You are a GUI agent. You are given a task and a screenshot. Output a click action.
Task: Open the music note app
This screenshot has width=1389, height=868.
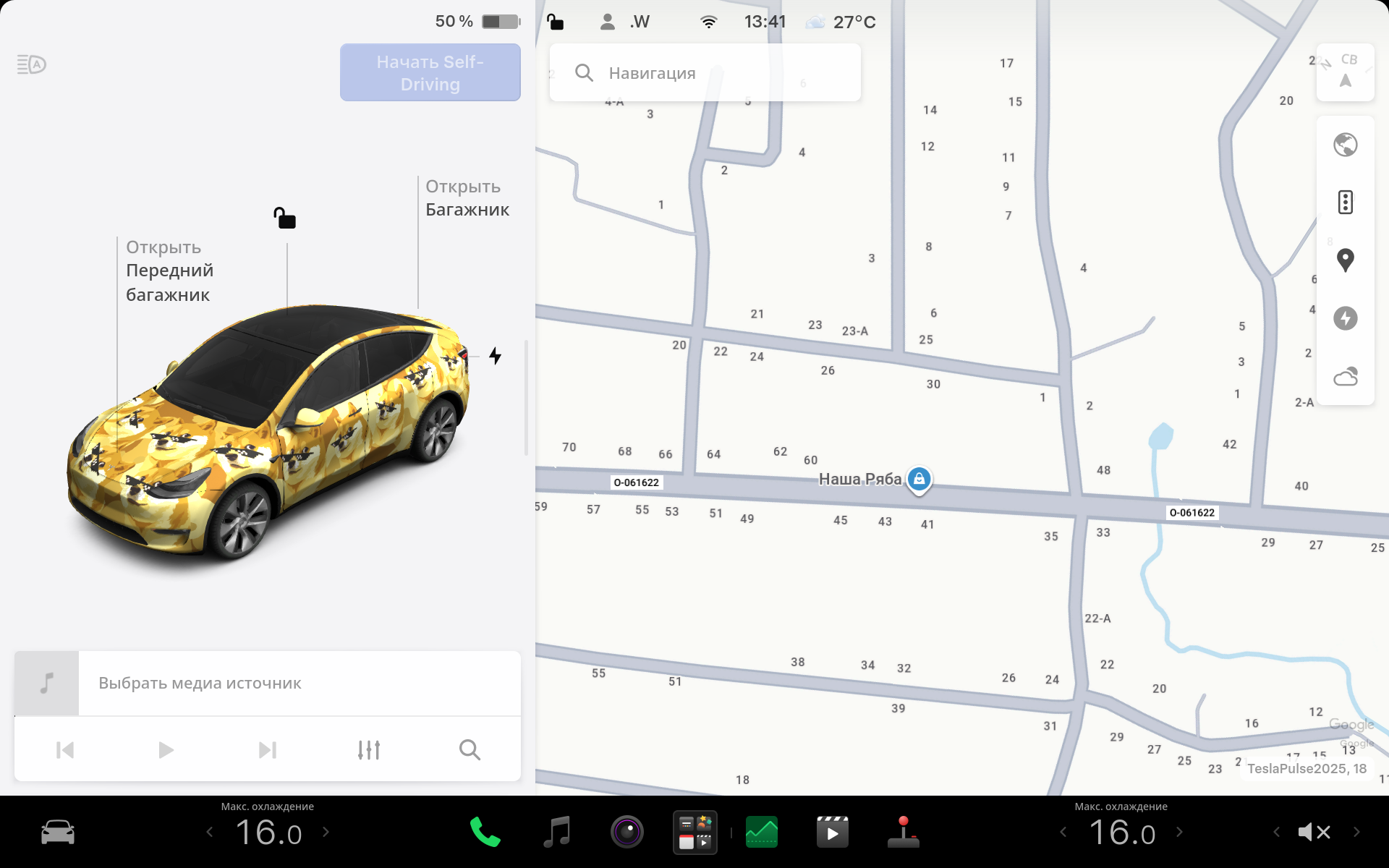pos(556,832)
